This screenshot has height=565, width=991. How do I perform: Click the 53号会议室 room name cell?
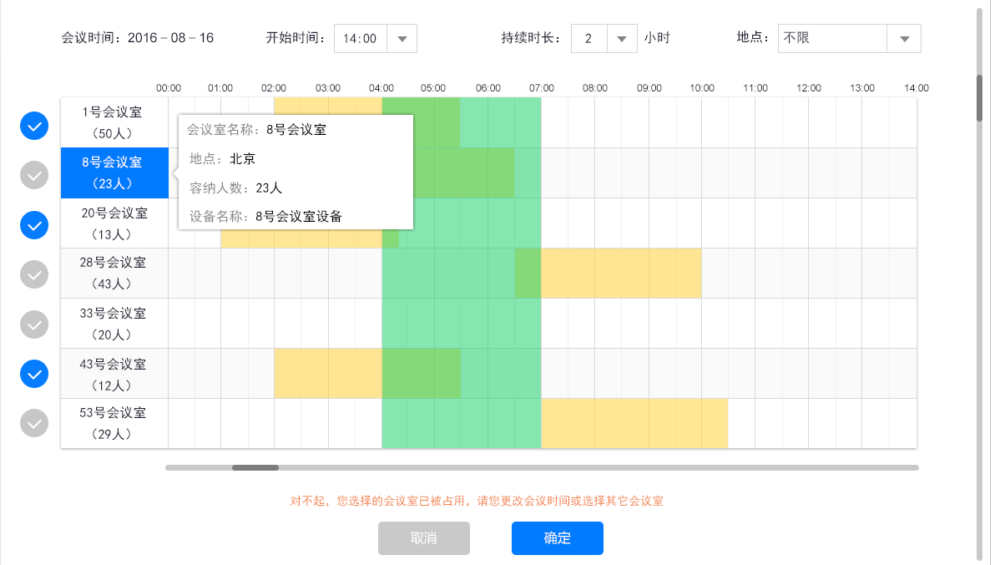coord(114,423)
